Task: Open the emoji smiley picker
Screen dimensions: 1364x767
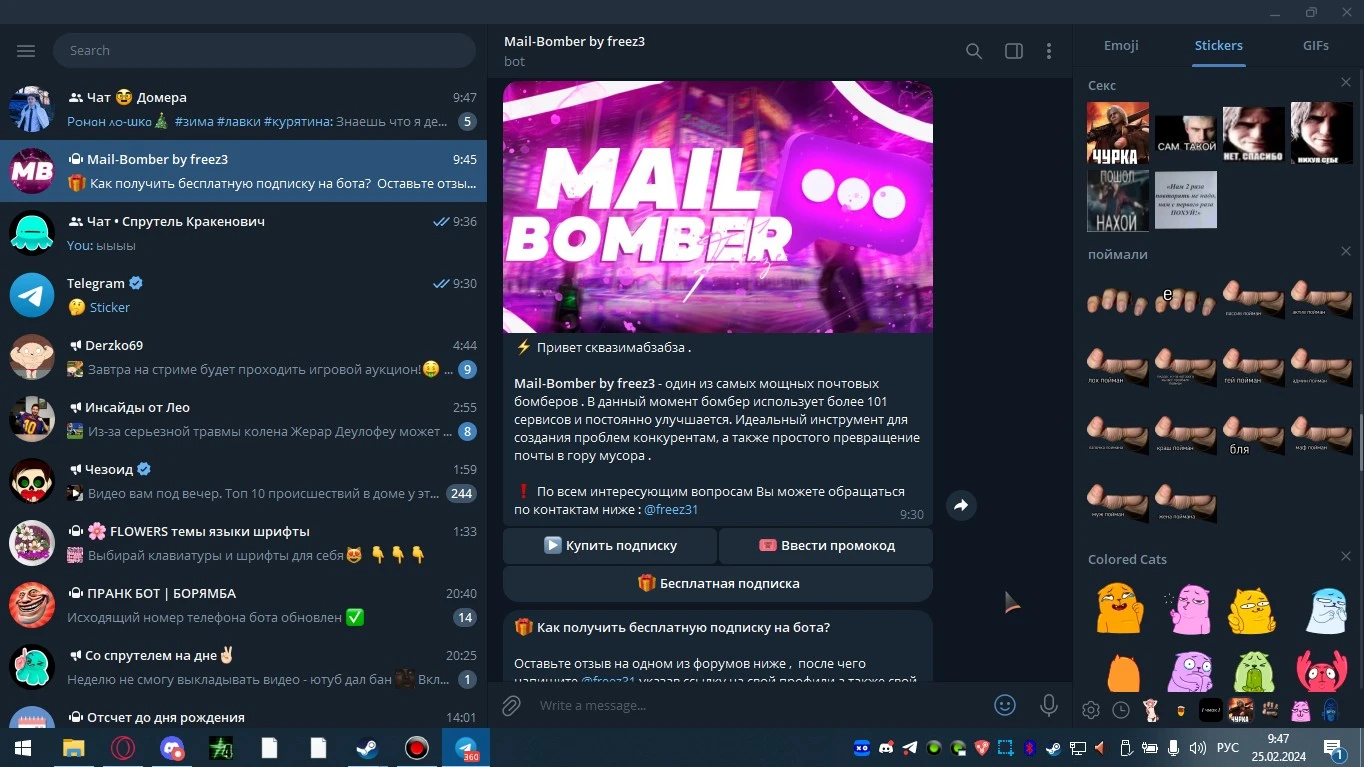Action: (1005, 705)
